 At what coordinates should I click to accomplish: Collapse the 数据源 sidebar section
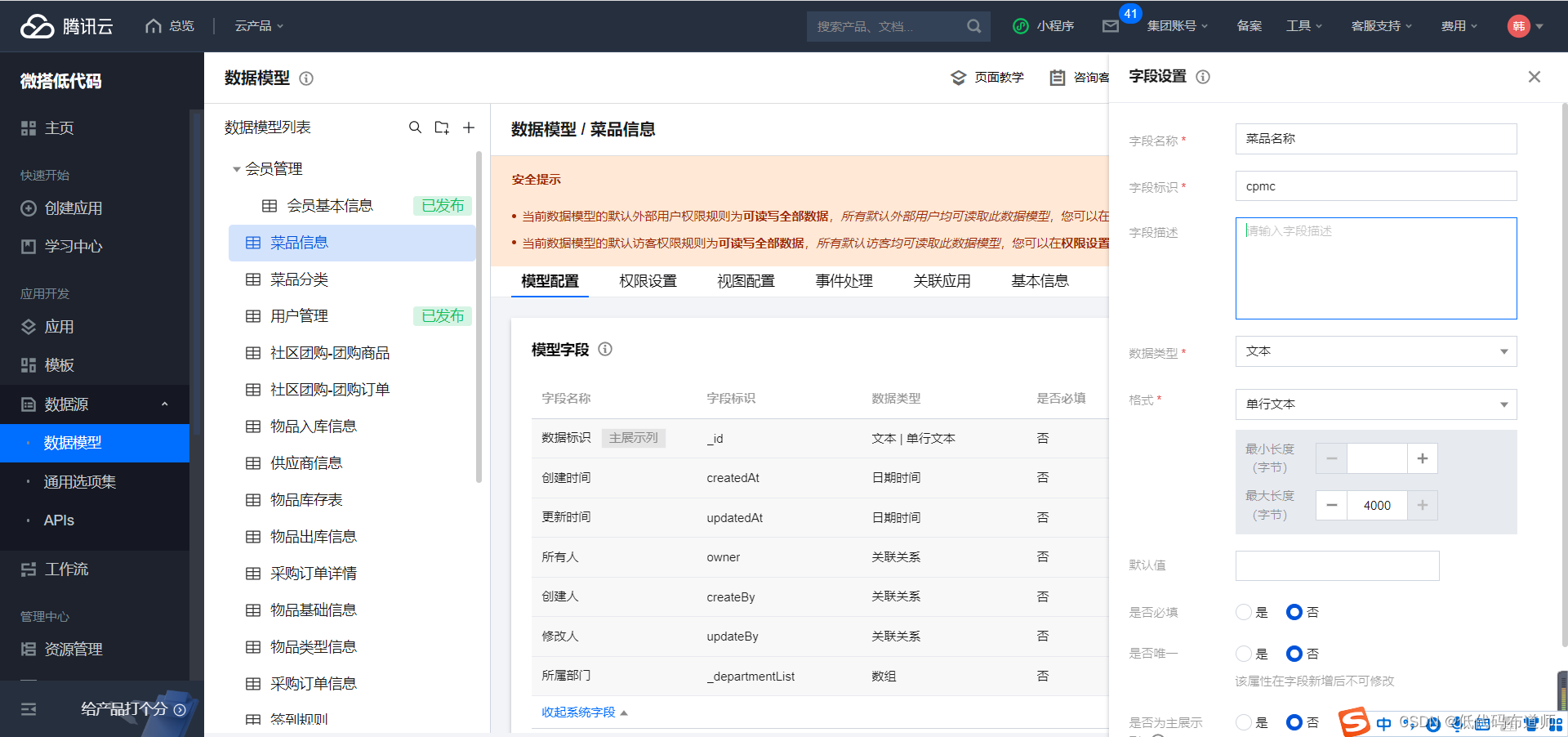point(164,404)
